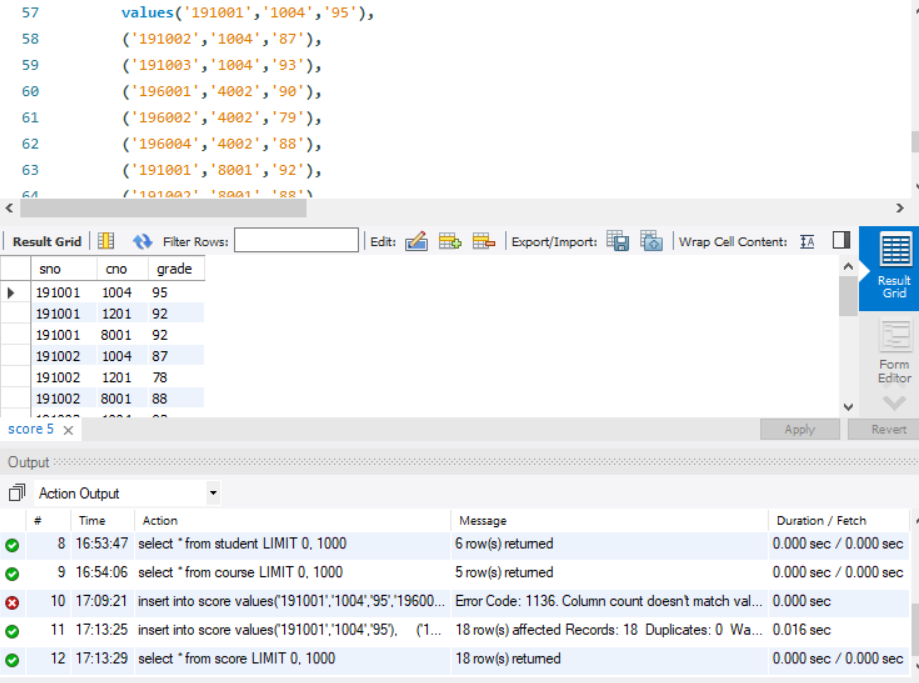This screenshot has width=919, height=683.
Task: Sort by the sno column header
Action: tap(63, 269)
